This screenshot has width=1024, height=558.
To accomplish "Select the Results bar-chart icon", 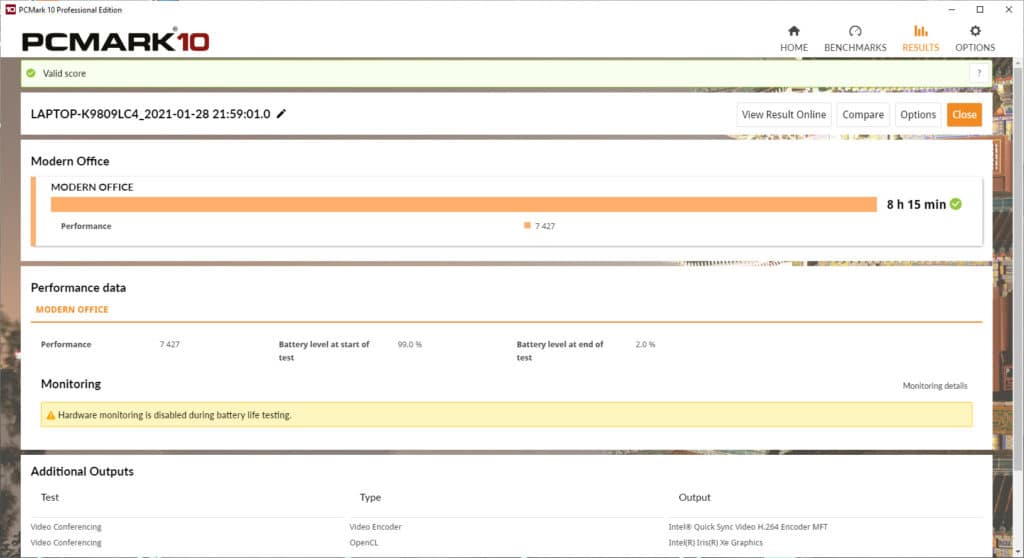I will point(920,31).
